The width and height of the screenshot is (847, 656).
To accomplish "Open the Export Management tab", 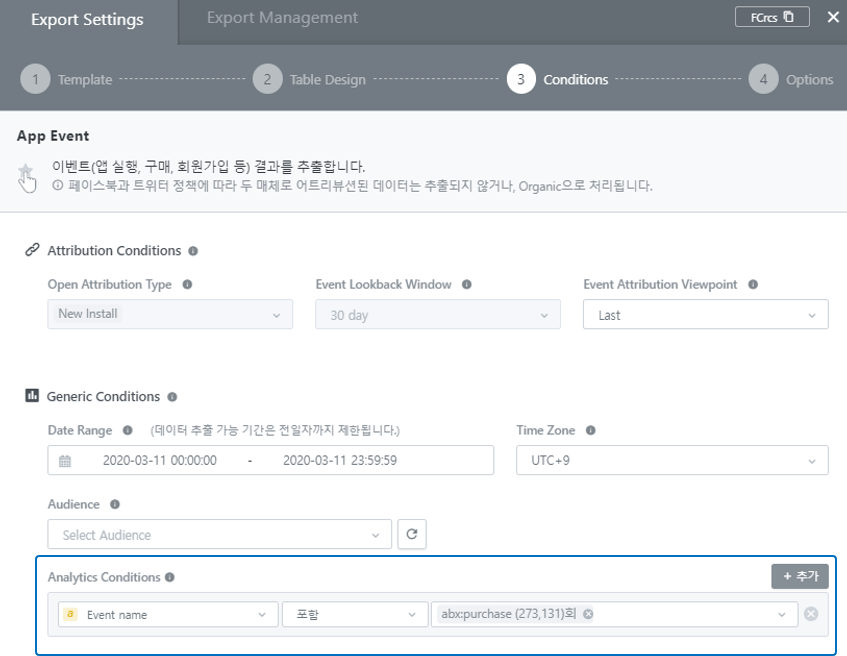I will (282, 18).
